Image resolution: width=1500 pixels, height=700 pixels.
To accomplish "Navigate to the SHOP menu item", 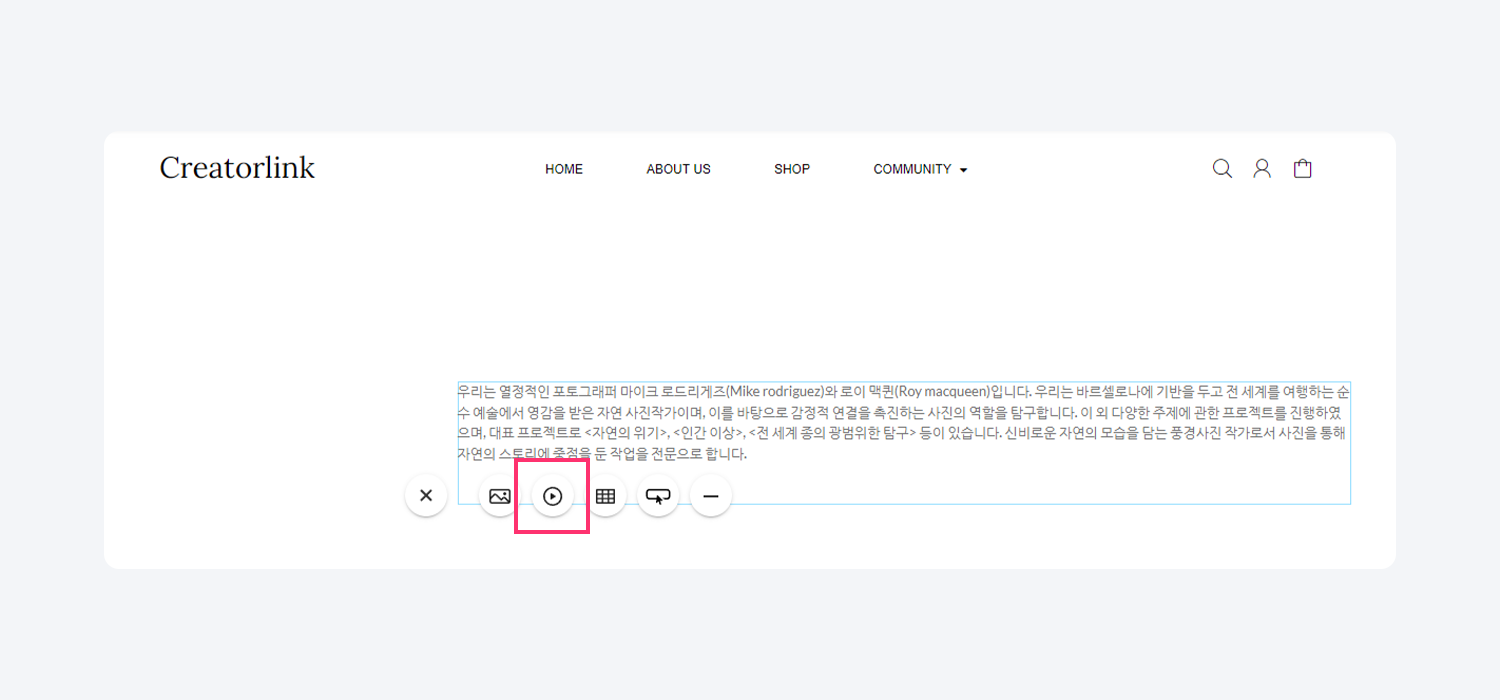I will [792, 169].
